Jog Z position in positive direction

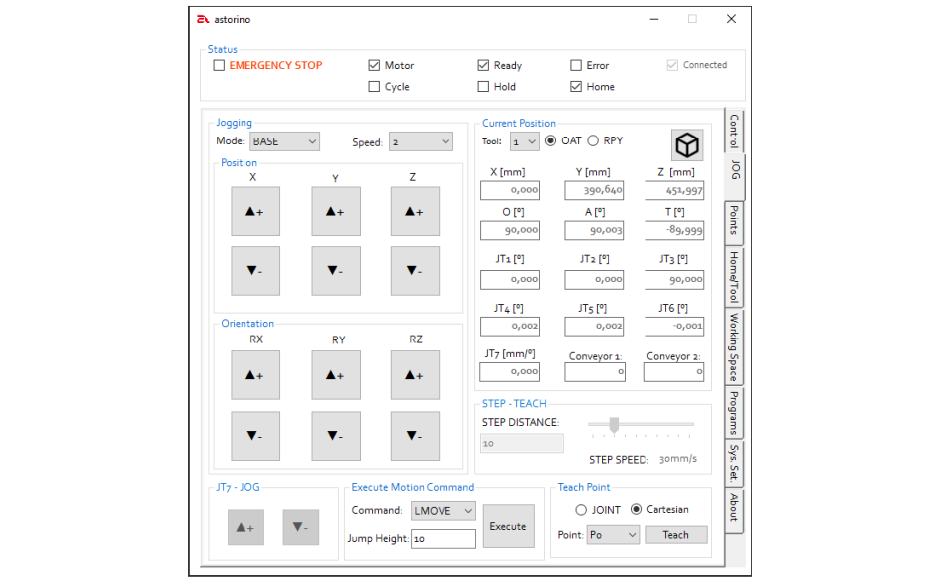click(415, 211)
